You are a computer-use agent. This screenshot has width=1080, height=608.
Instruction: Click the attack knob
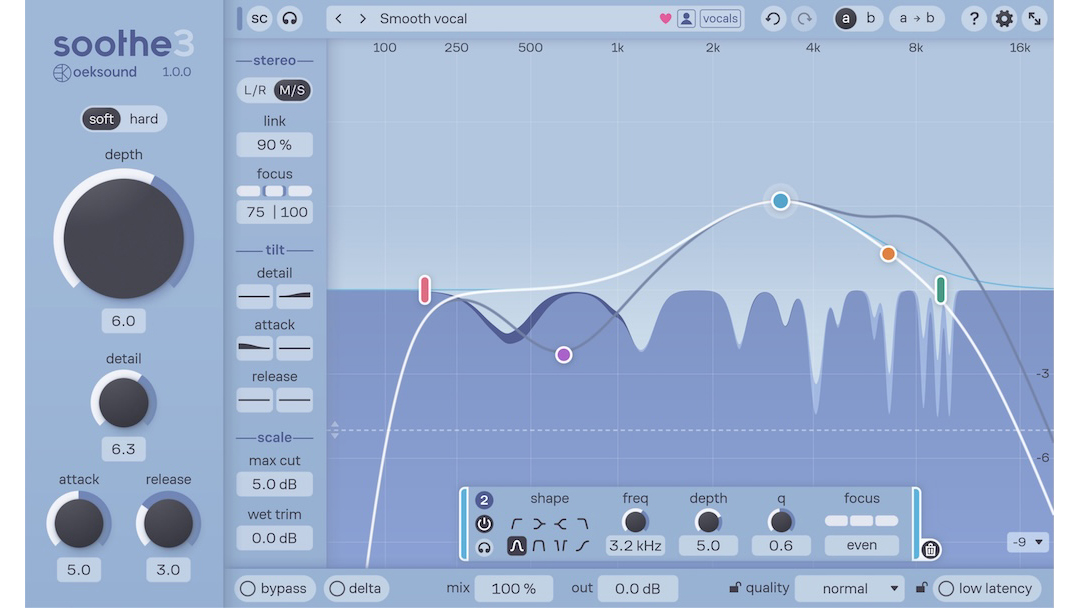(79, 523)
